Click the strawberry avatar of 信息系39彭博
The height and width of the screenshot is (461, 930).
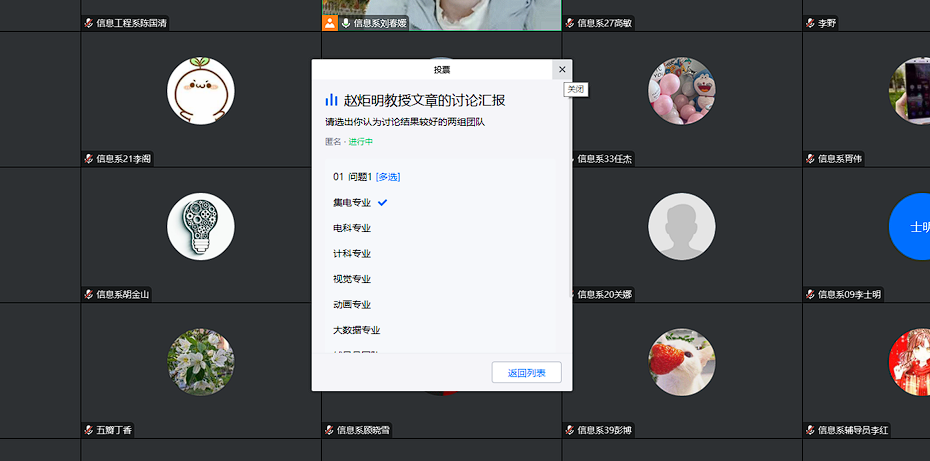pyautogui.click(x=682, y=362)
